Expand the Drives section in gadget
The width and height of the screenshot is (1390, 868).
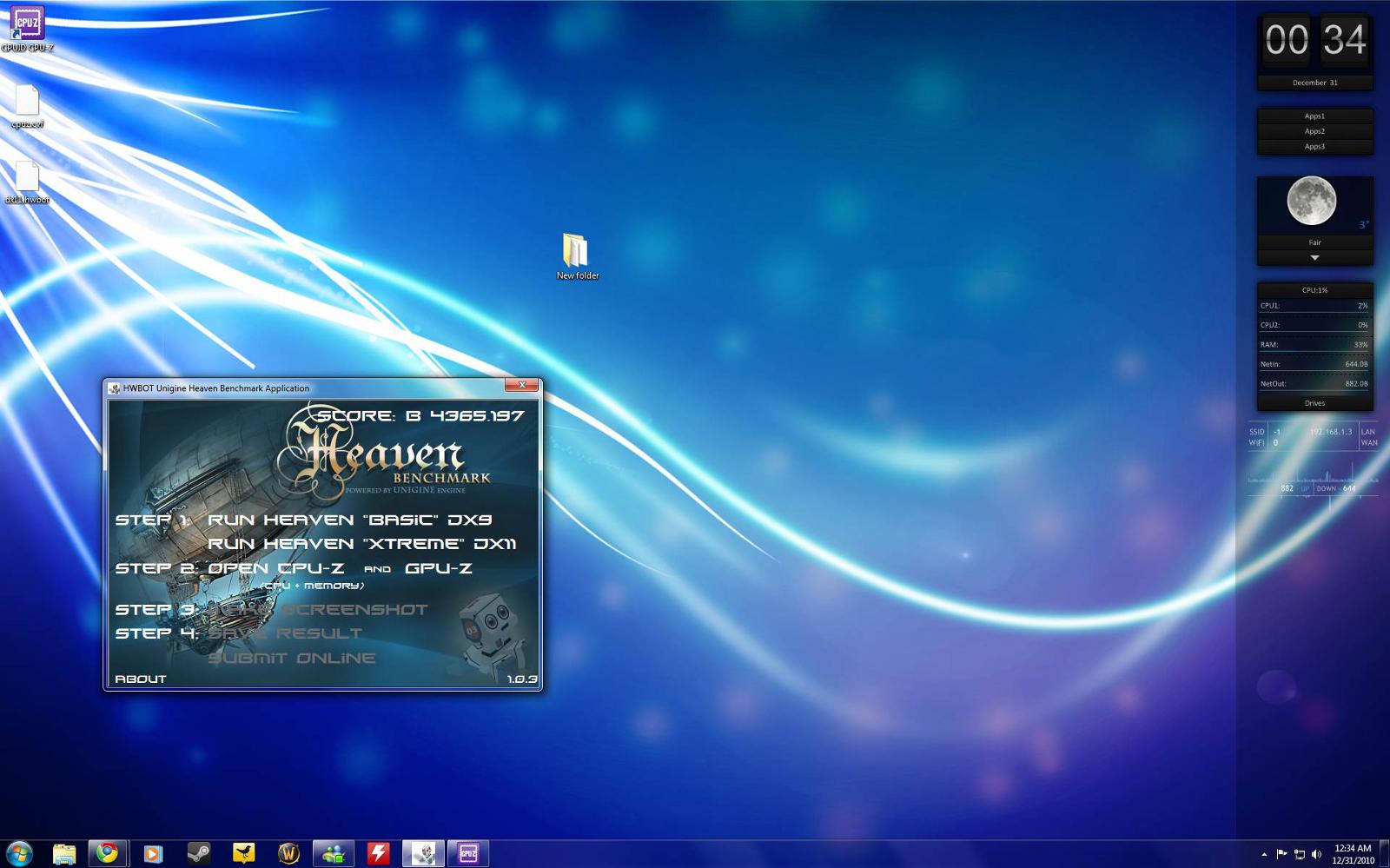[1315, 403]
